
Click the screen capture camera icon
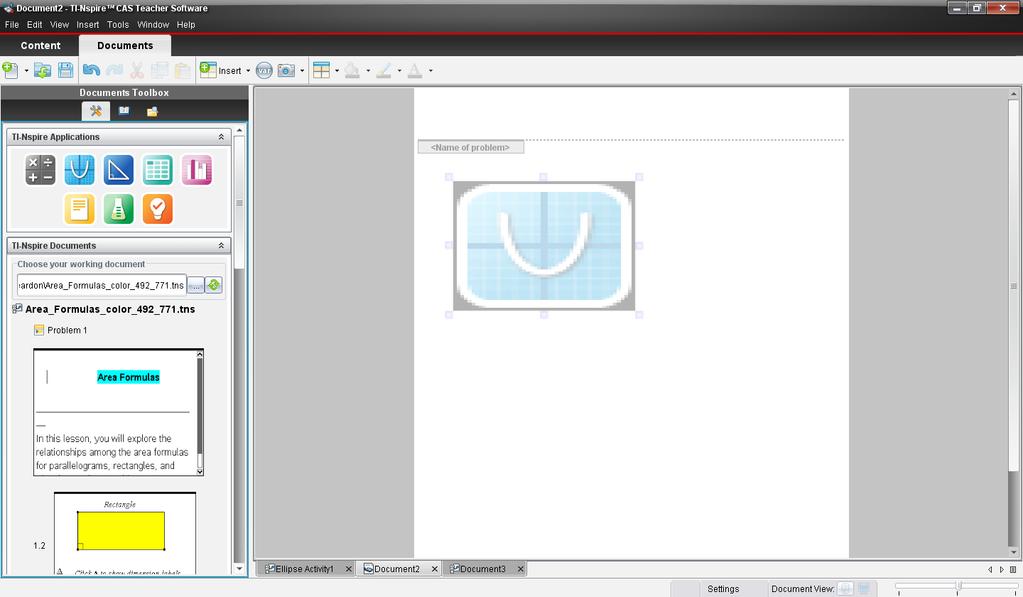[x=286, y=70]
